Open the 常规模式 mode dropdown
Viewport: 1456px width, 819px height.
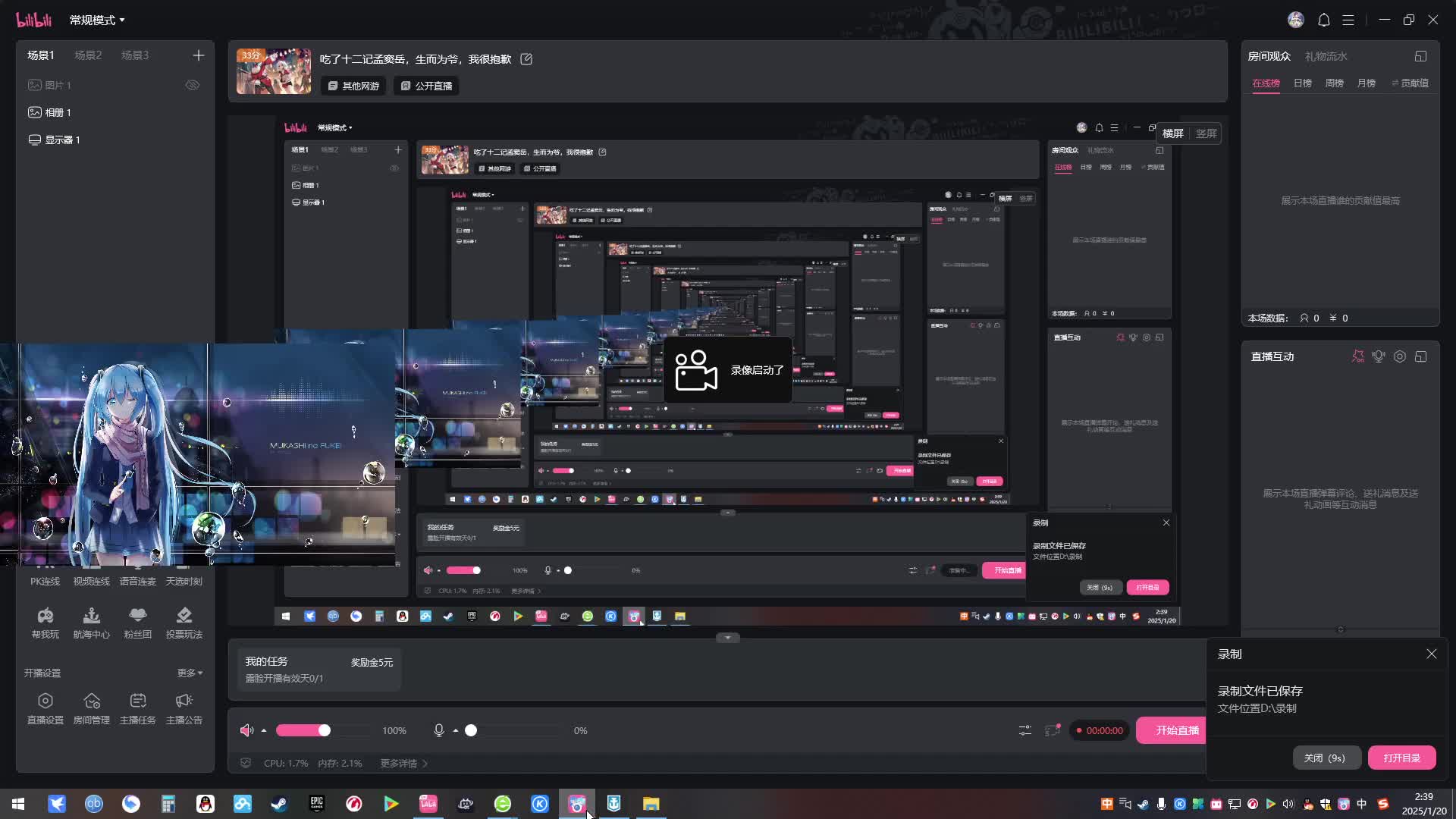[x=96, y=20]
